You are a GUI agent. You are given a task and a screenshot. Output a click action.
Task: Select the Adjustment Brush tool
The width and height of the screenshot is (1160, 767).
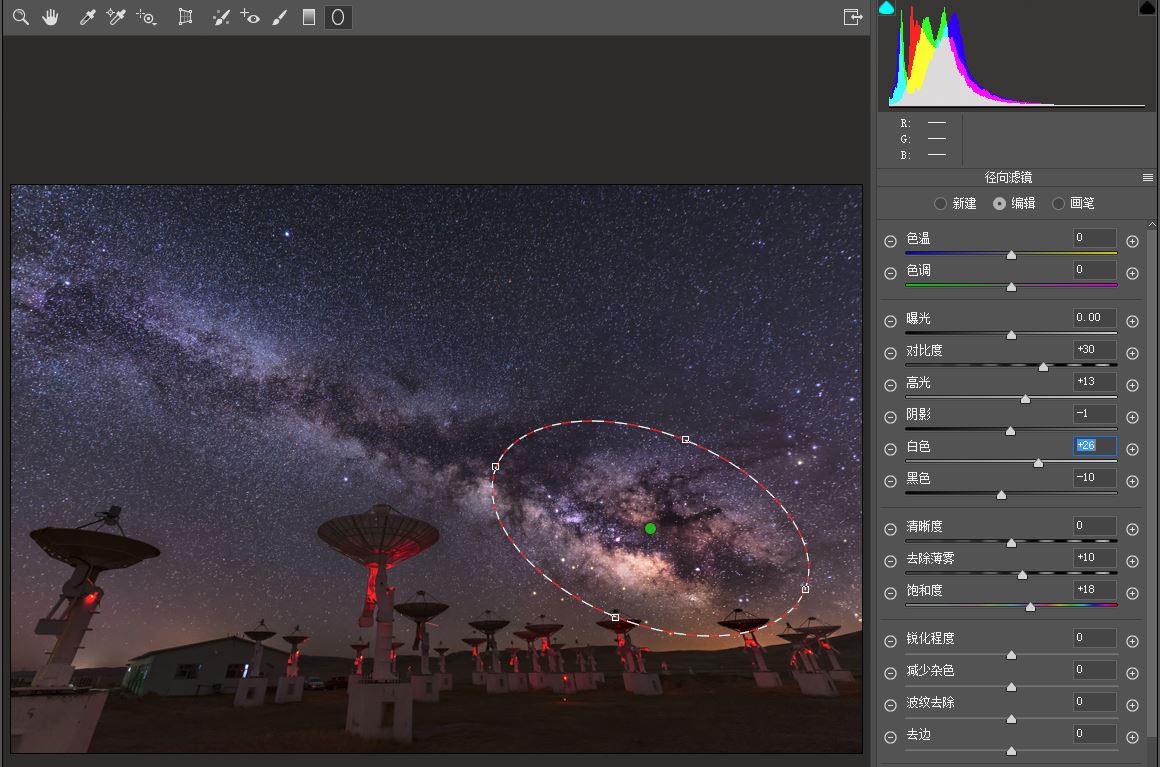[280, 17]
